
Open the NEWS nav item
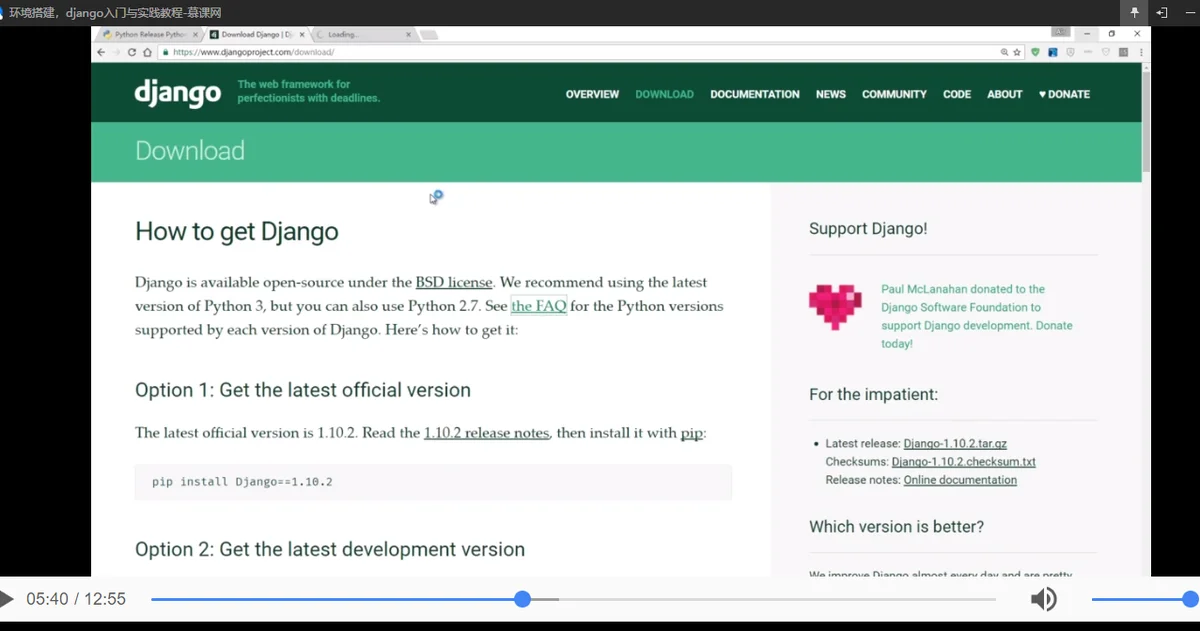pos(831,94)
